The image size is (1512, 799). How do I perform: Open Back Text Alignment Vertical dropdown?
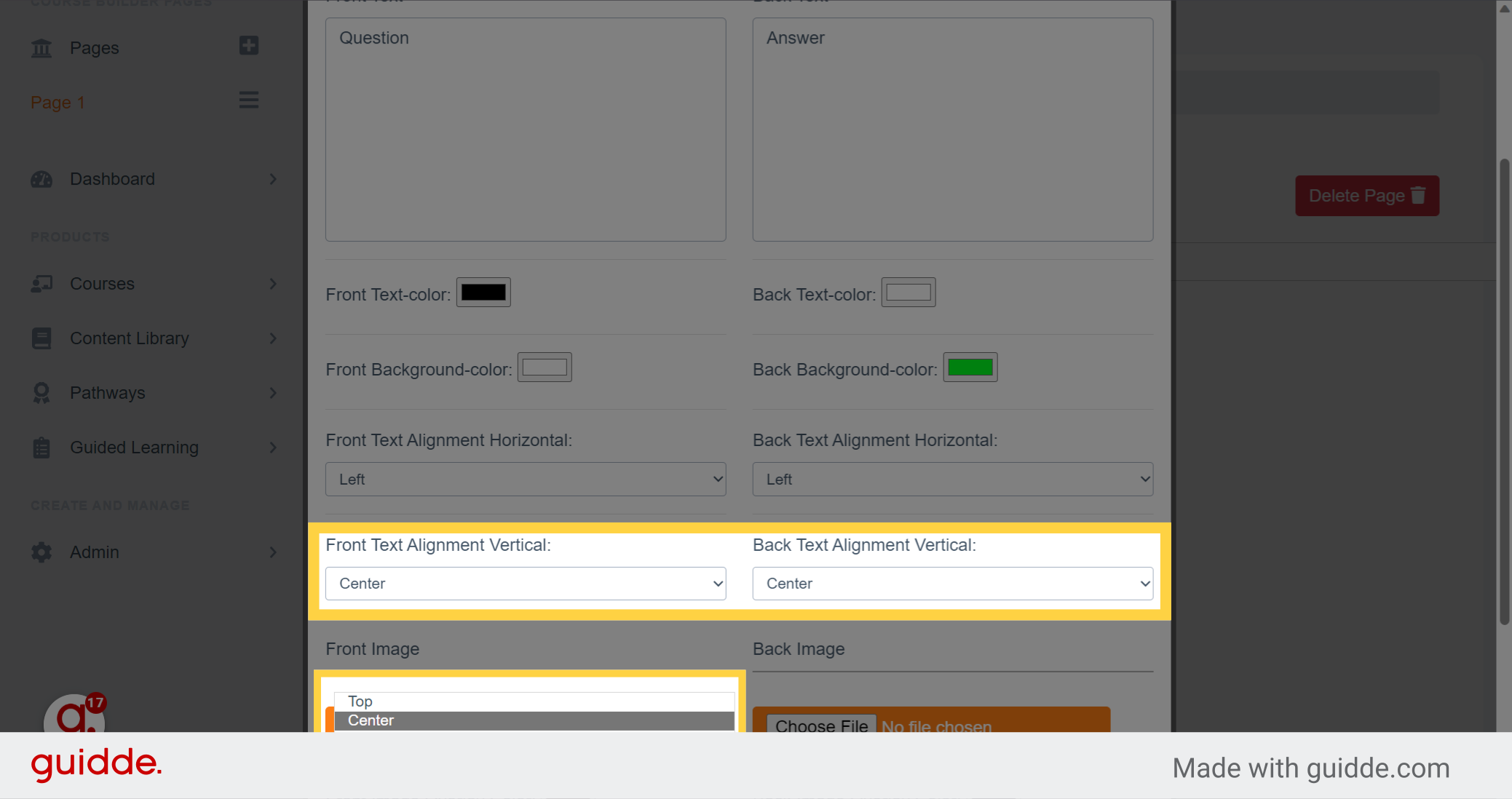[953, 584]
